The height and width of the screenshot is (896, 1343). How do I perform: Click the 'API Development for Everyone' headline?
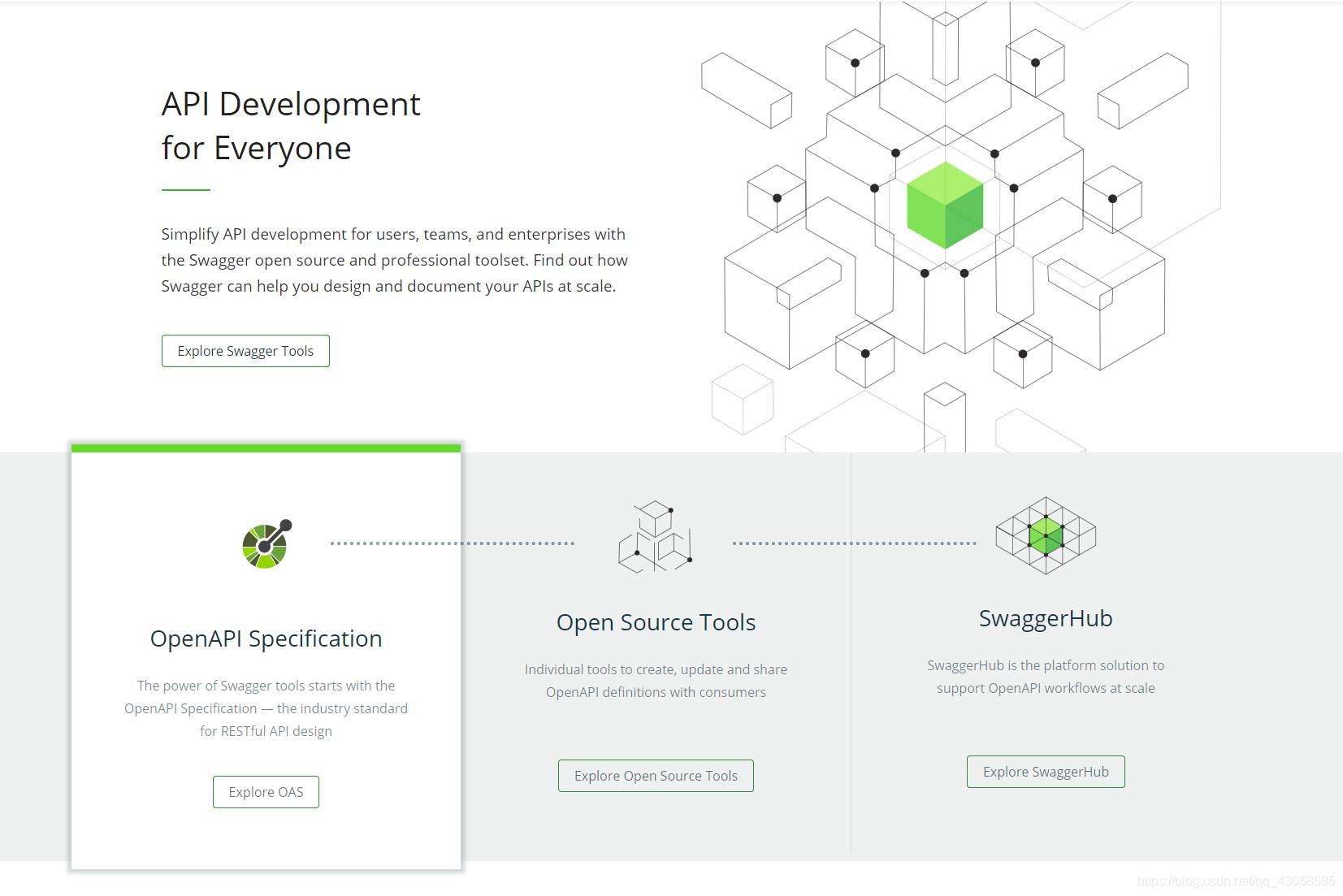pyautogui.click(x=291, y=126)
